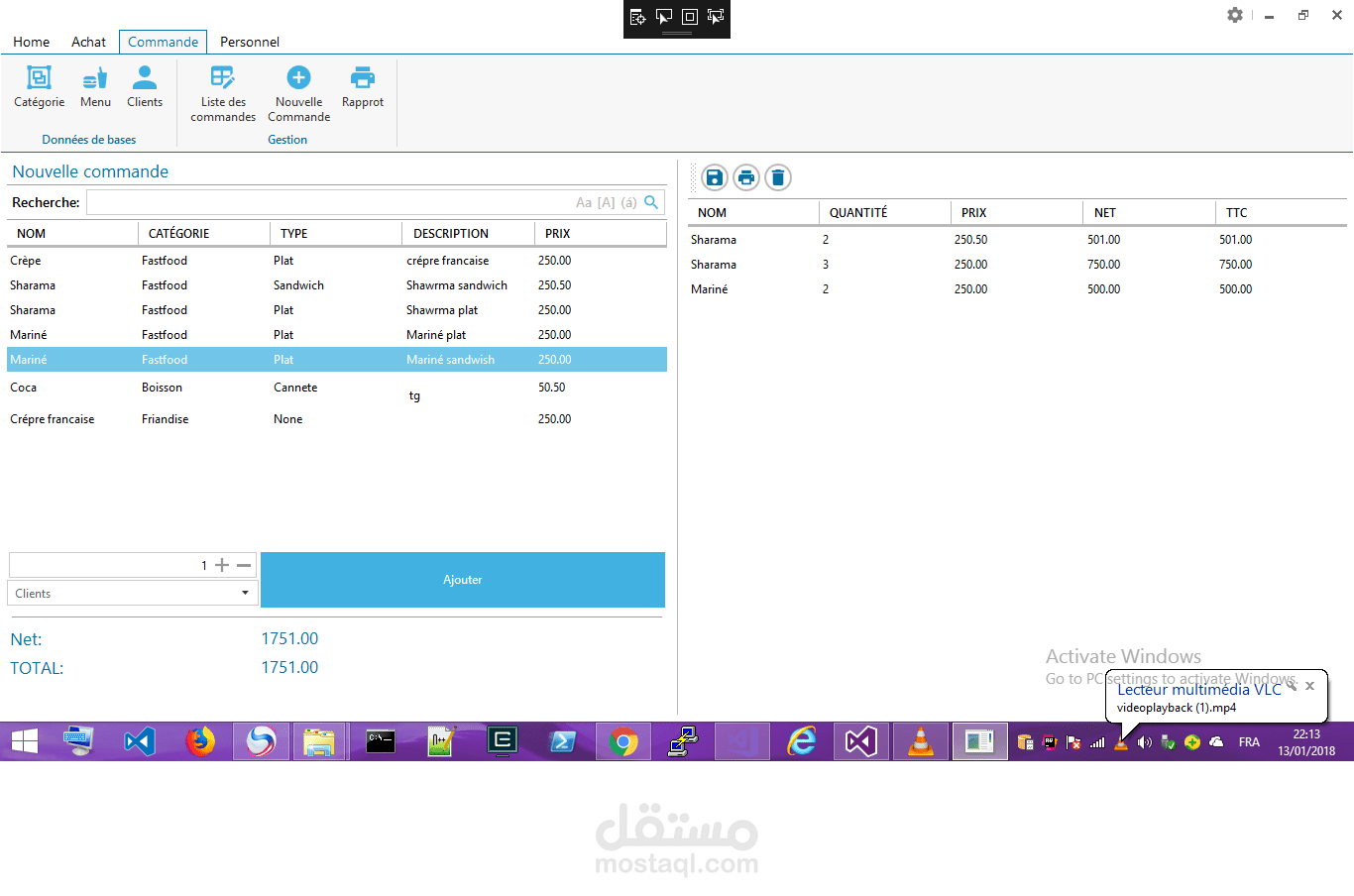This screenshot has width=1354, height=896.
Task: Toggle whole word [A] search option
Action: 606,202
